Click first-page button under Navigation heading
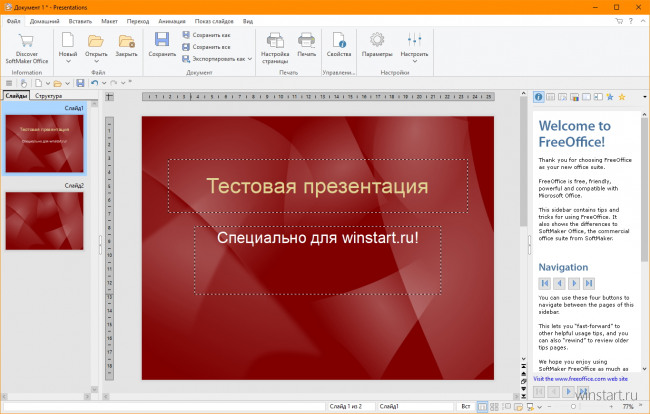650x414 pixels. click(x=545, y=283)
